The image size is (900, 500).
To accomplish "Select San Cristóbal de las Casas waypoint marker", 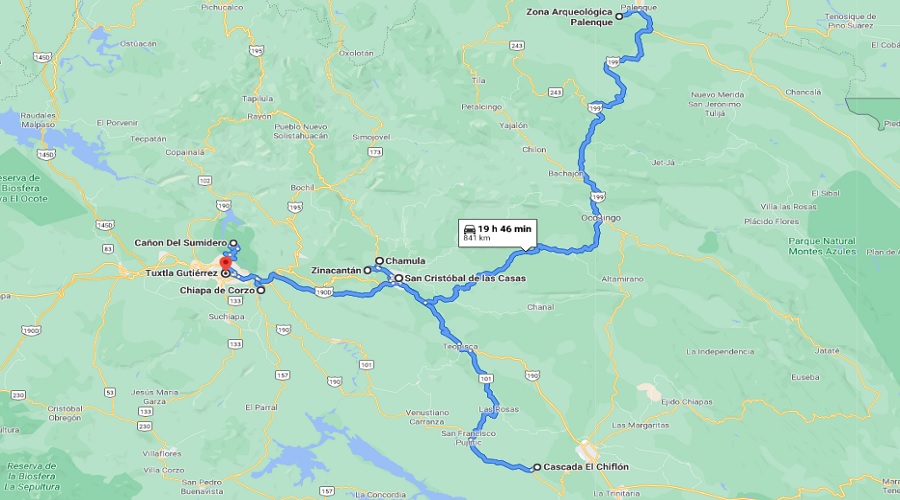I will [x=398, y=278].
